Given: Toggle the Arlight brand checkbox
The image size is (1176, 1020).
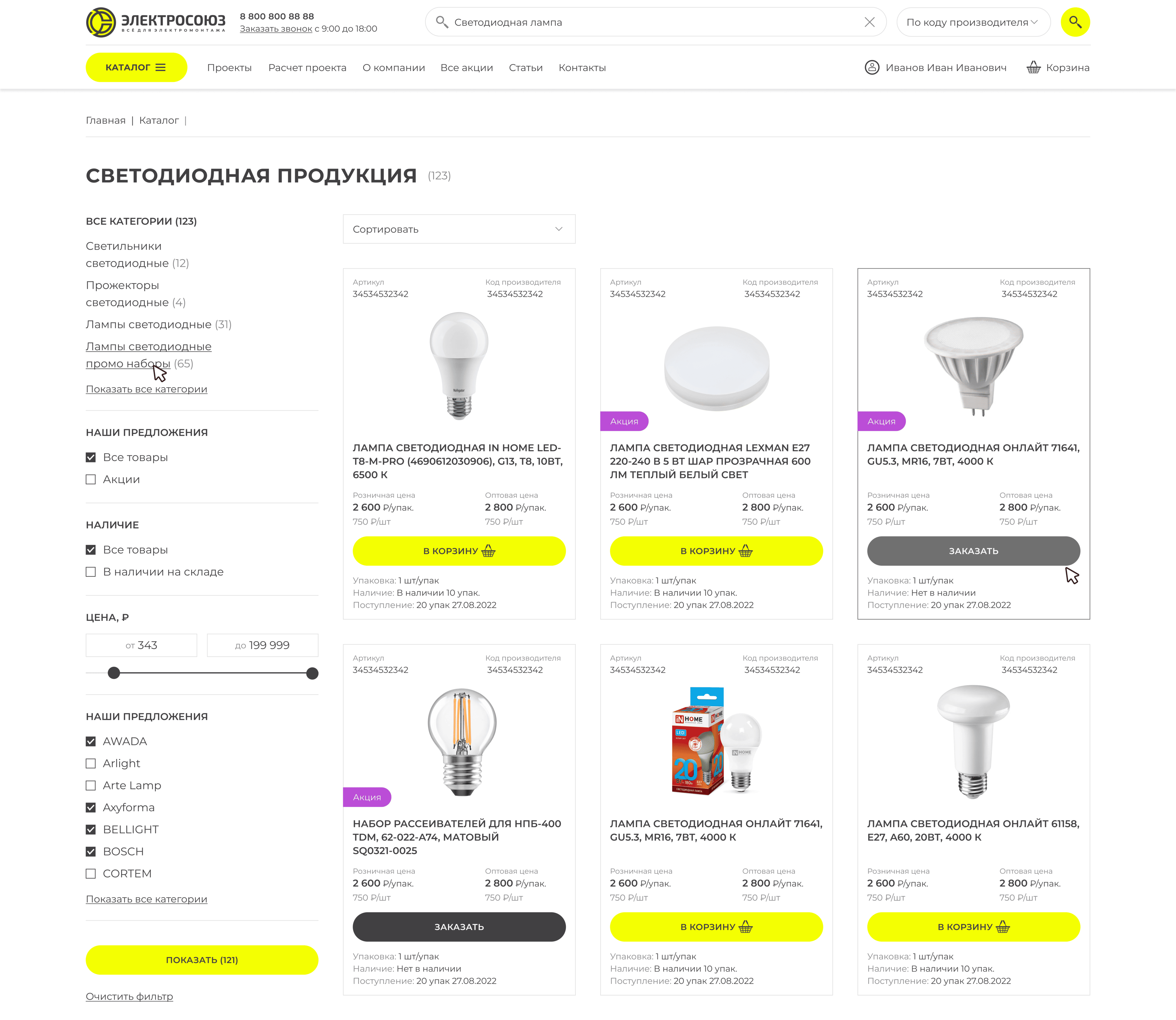Looking at the screenshot, I should click(x=91, y=763).
